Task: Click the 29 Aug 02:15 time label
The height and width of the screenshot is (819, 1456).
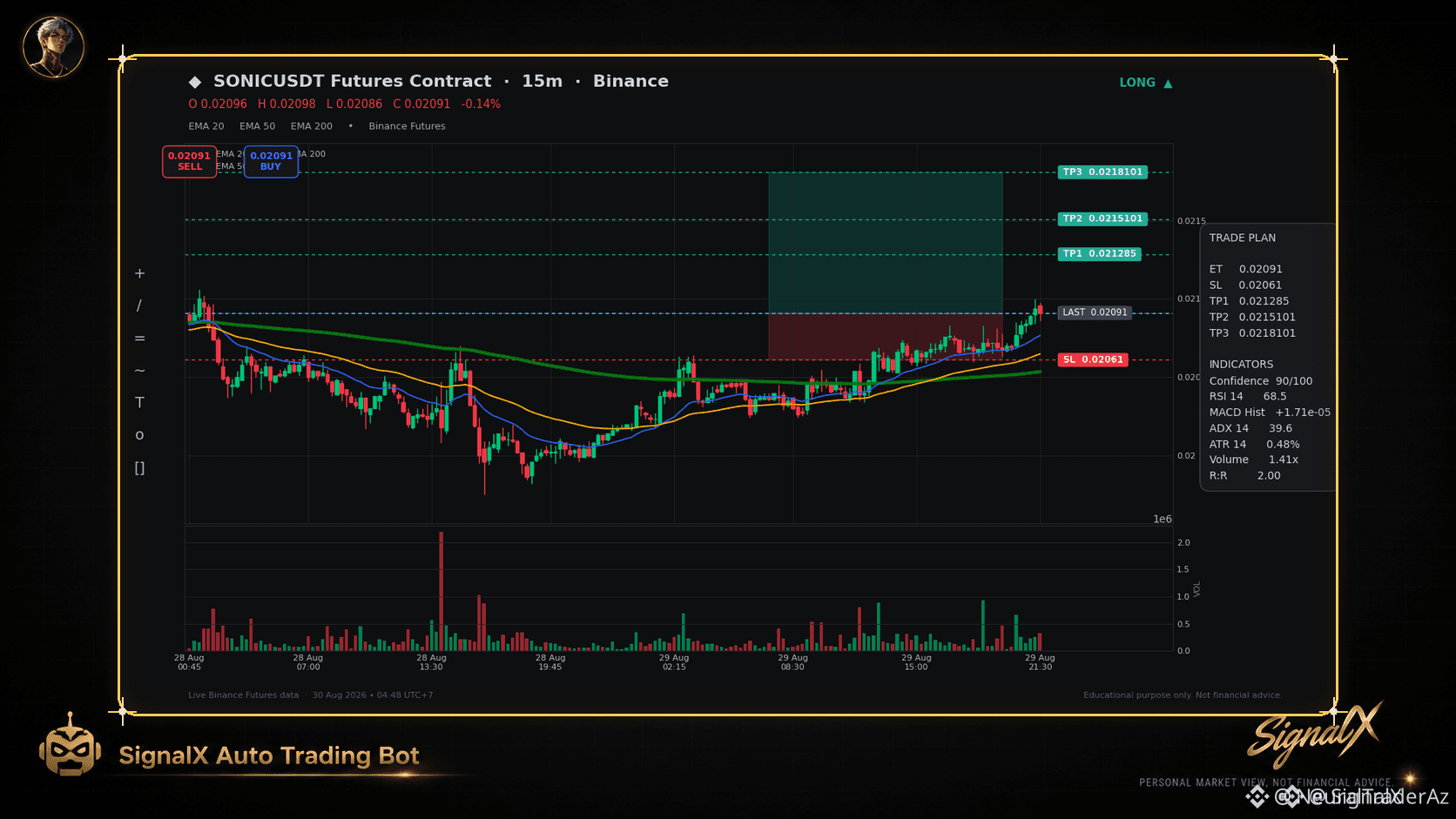Action: tap(674, 662)
